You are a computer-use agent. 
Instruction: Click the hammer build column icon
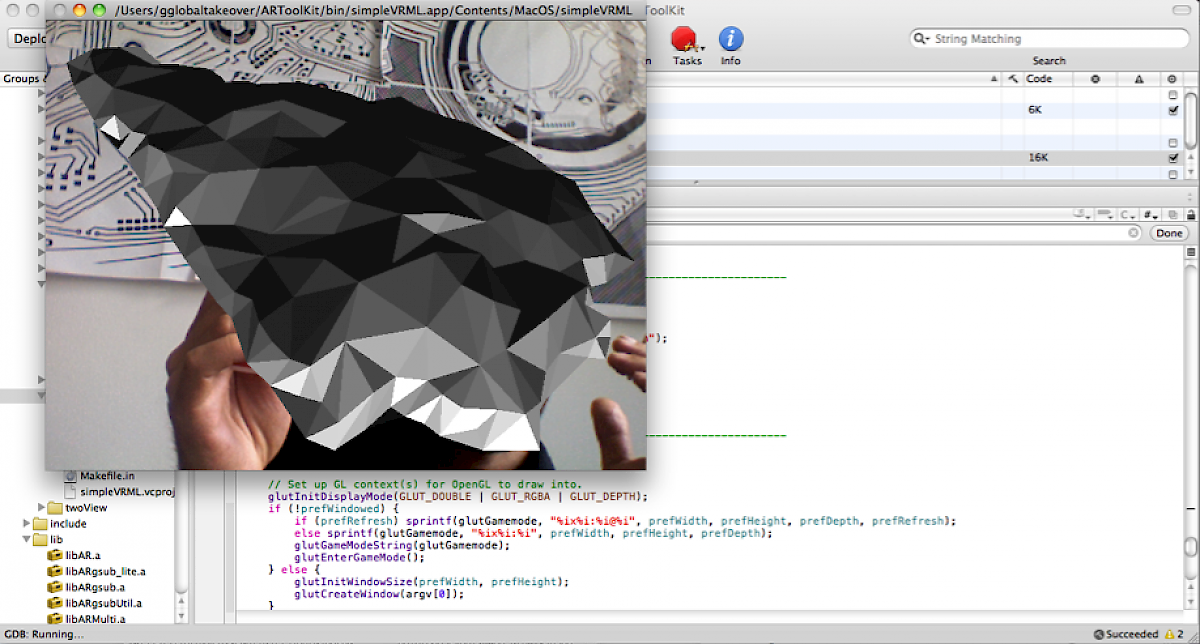click(1012, 79)
